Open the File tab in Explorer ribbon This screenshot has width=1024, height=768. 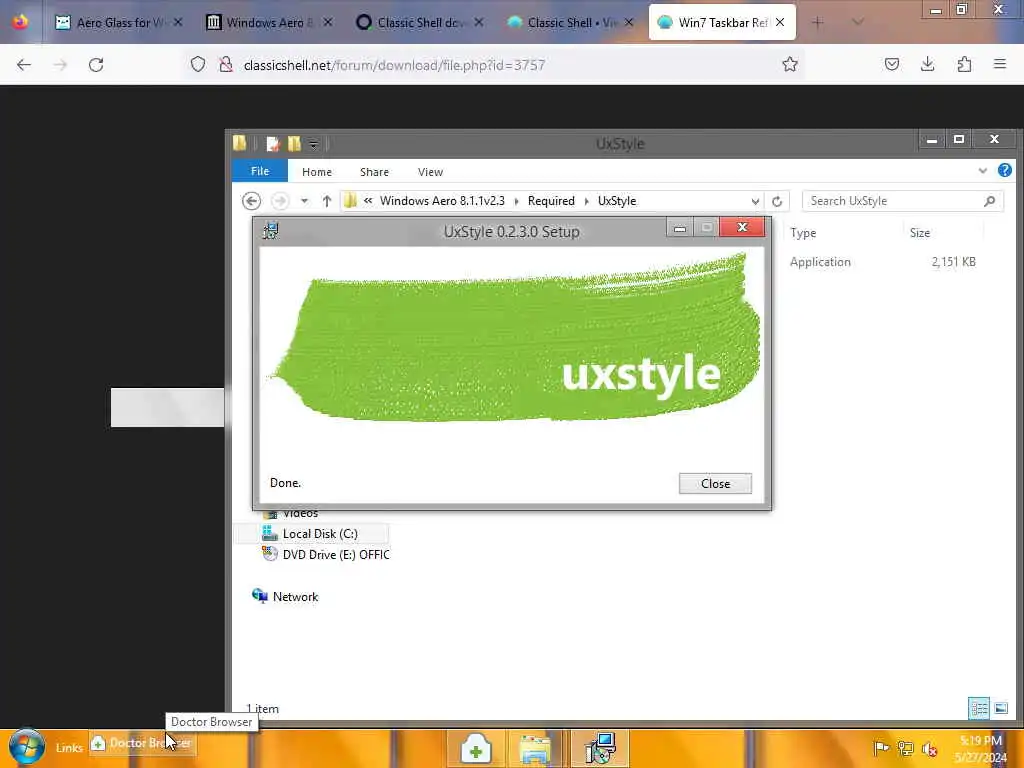(x=260, y=171)
